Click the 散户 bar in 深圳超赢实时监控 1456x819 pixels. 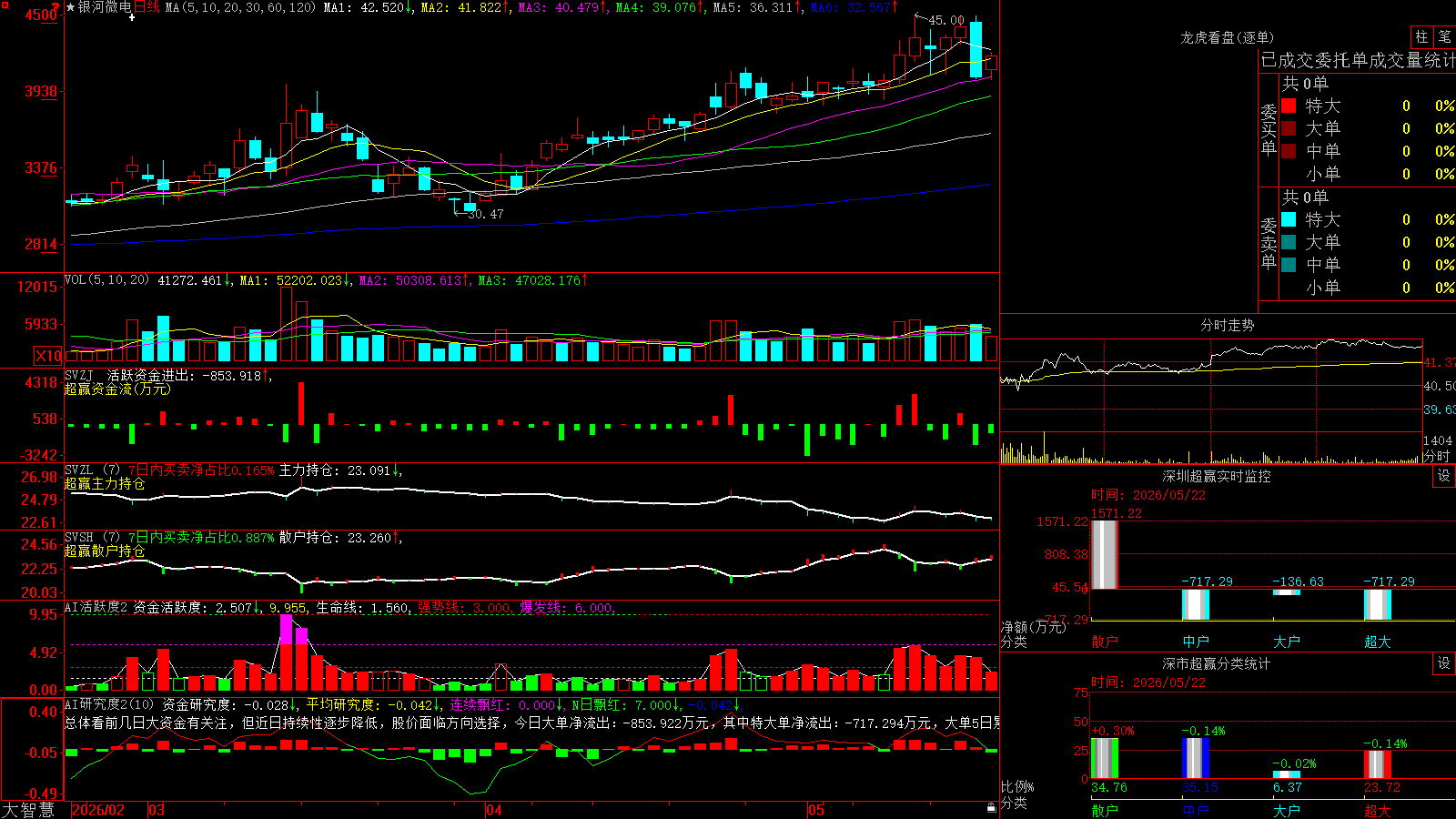[1104, 555]
